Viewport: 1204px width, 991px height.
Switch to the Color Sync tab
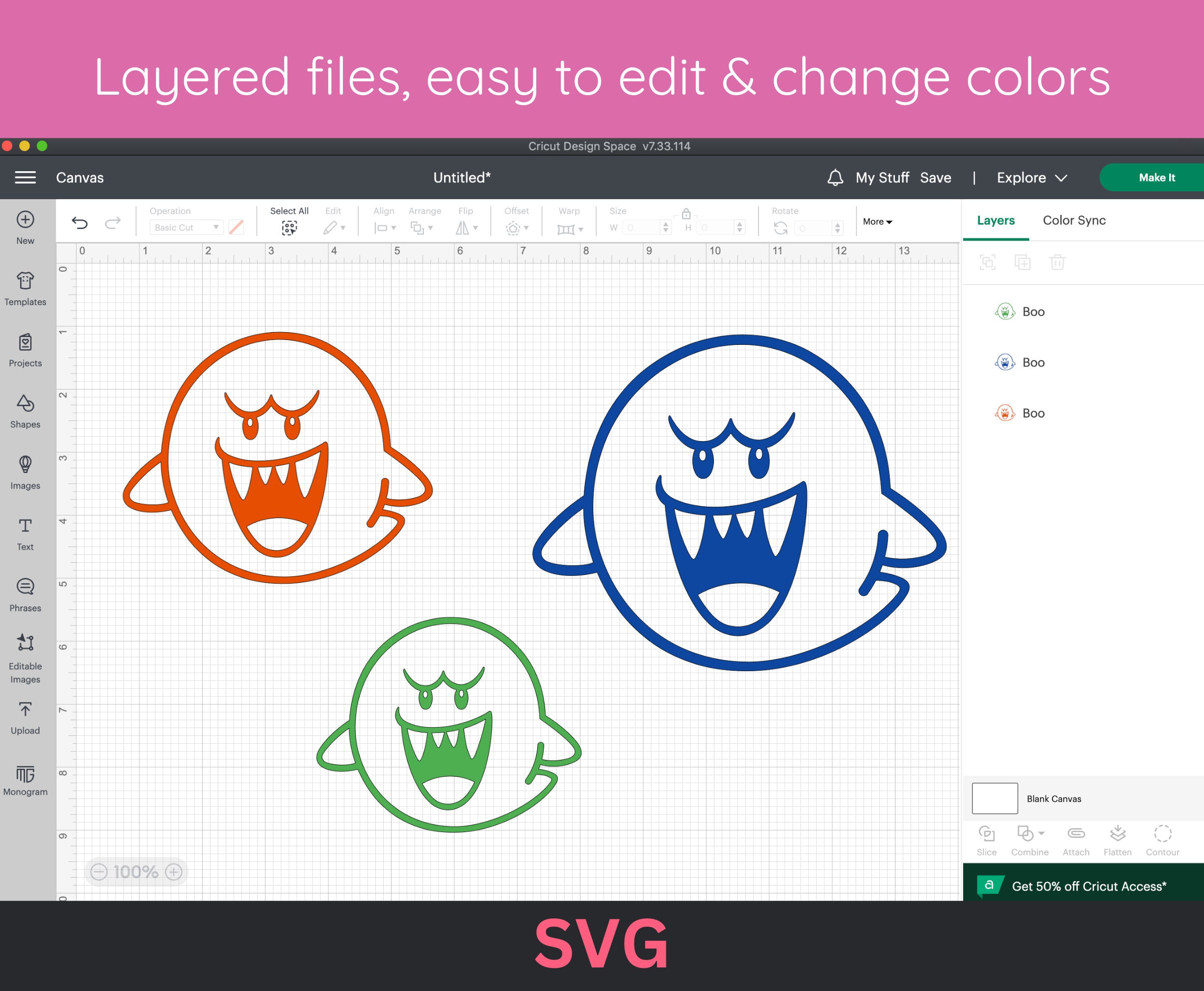[x=1074, y=220]
